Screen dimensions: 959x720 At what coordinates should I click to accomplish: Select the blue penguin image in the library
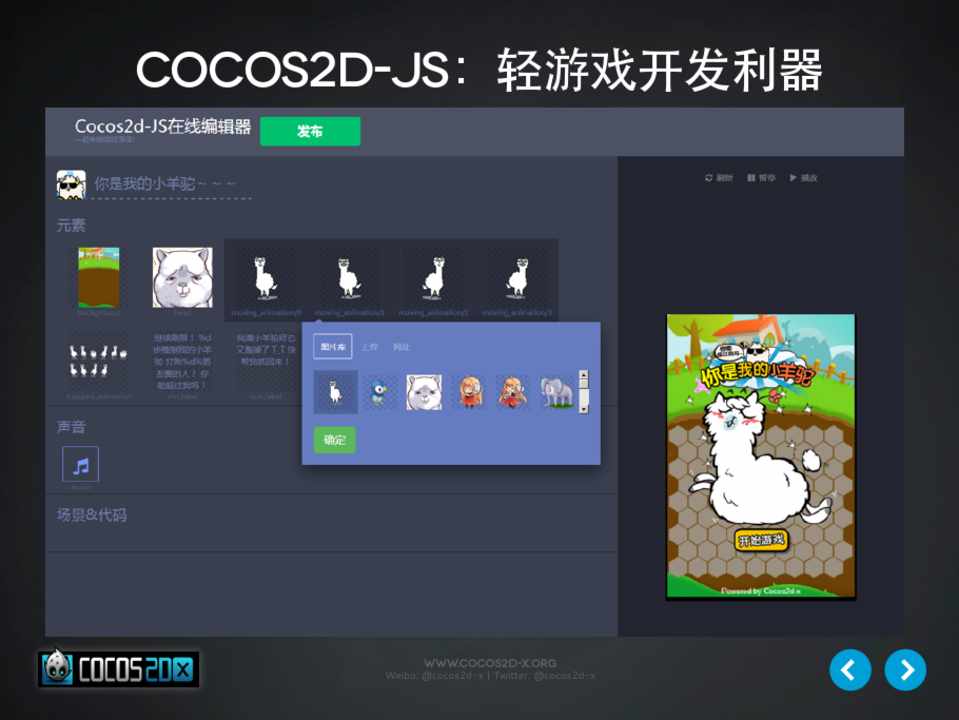point(380,392)
